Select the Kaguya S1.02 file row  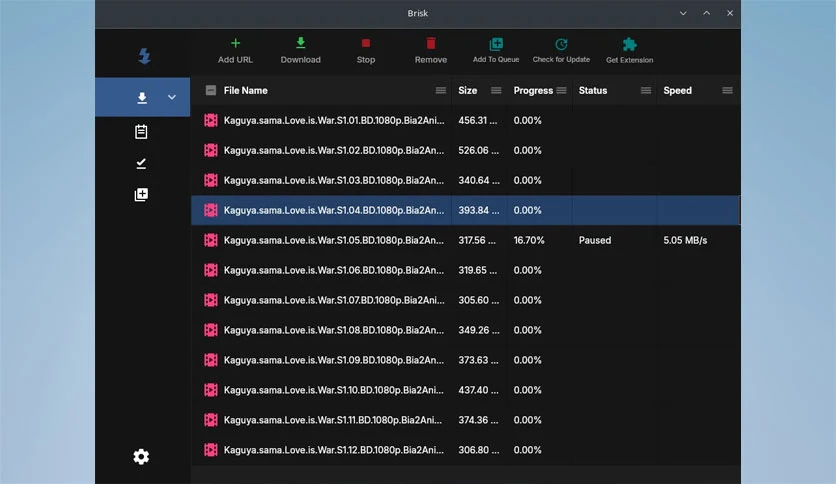[x=465, y=150]
